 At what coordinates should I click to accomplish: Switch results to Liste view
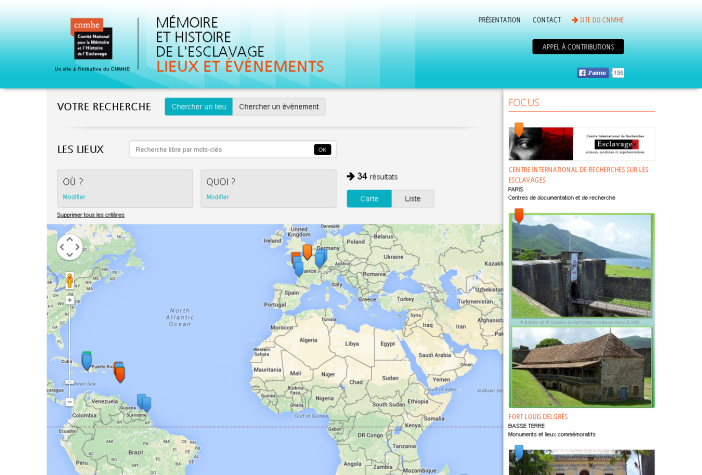(412, 199)
